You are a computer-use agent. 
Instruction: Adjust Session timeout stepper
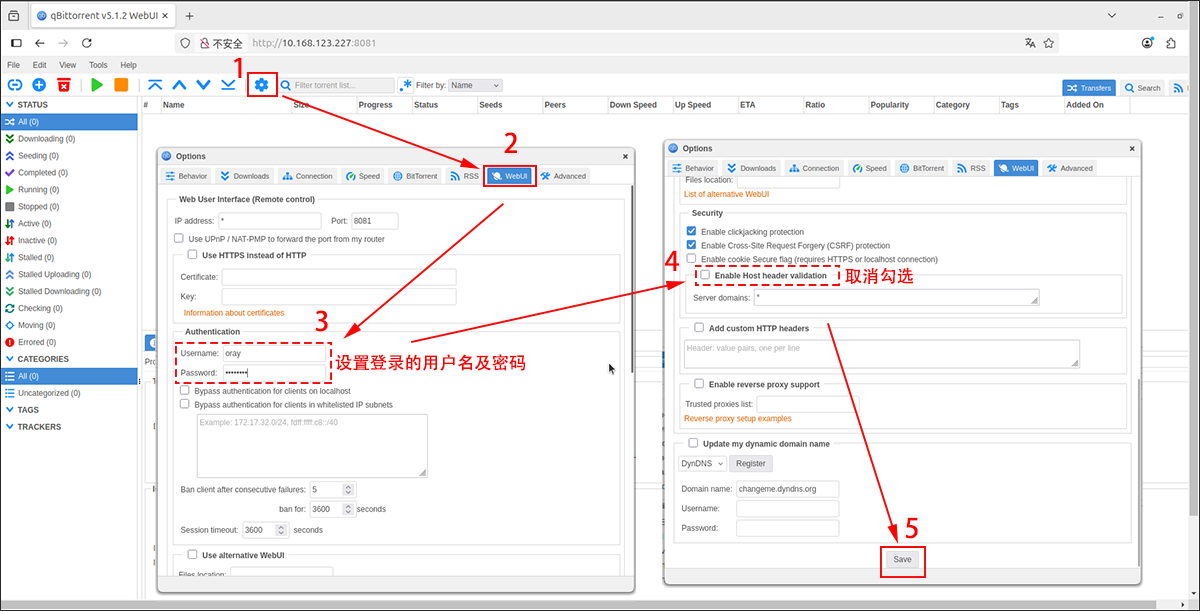click(x=281, y=530)
